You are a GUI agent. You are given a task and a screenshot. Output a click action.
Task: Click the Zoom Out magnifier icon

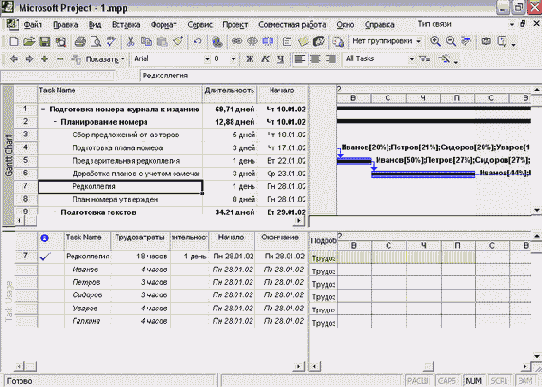tap(451, 41)
